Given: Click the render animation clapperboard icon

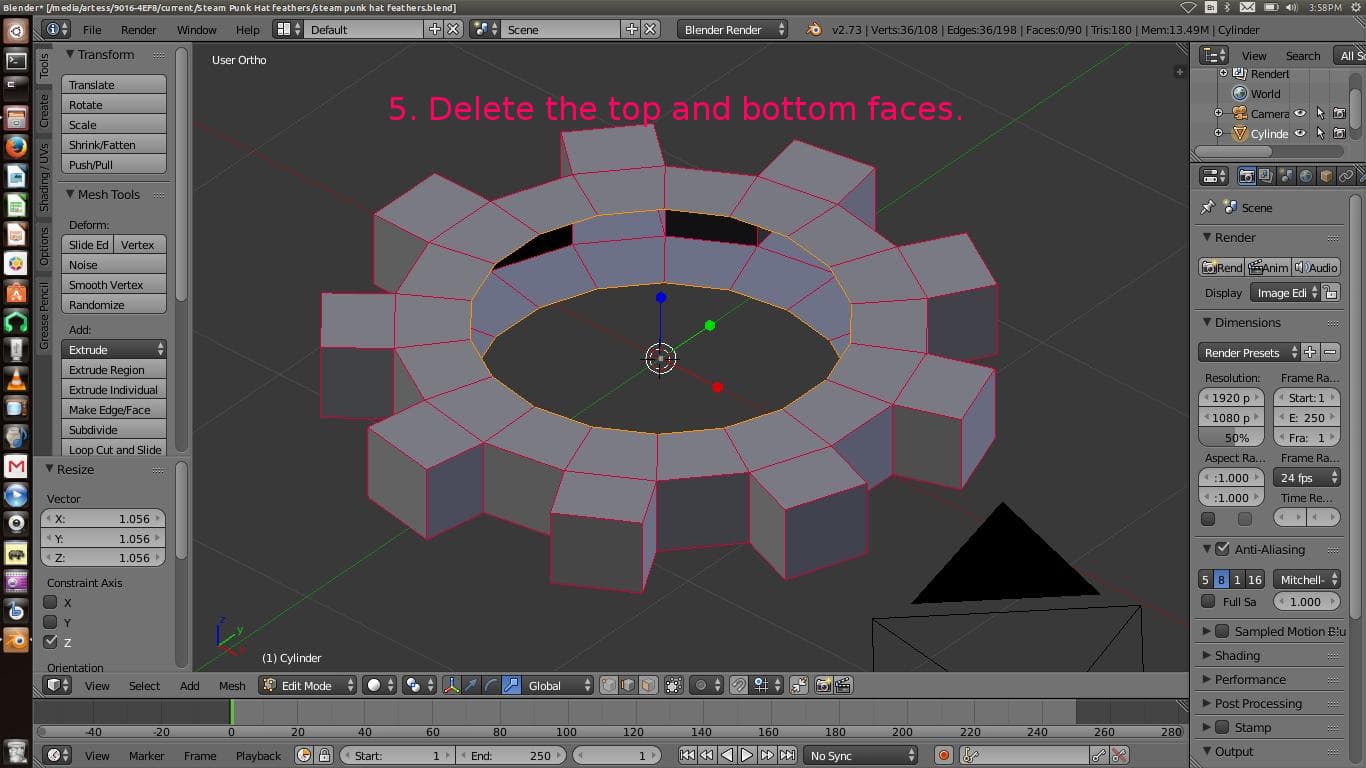Looking at the screenshot, I should click(x=1268, y=267).
